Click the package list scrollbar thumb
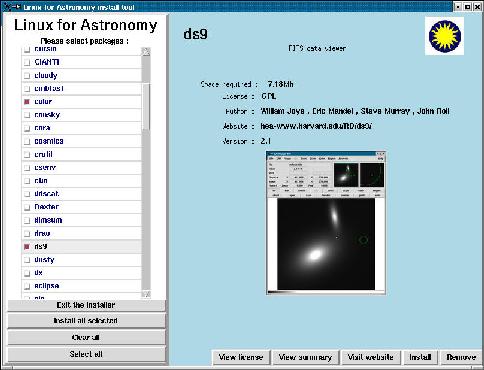 coord(146,107)
